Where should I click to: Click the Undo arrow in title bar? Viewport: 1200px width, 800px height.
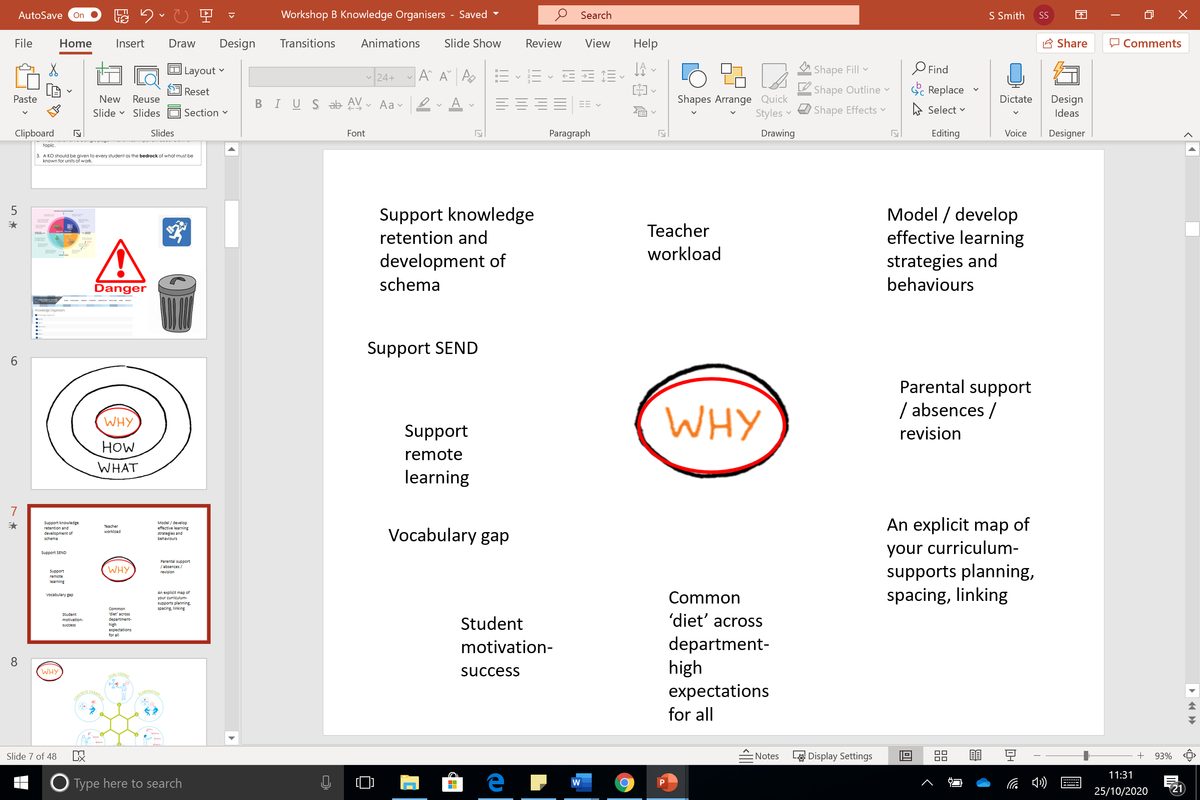pyautogui.click(x=147, y=15)
